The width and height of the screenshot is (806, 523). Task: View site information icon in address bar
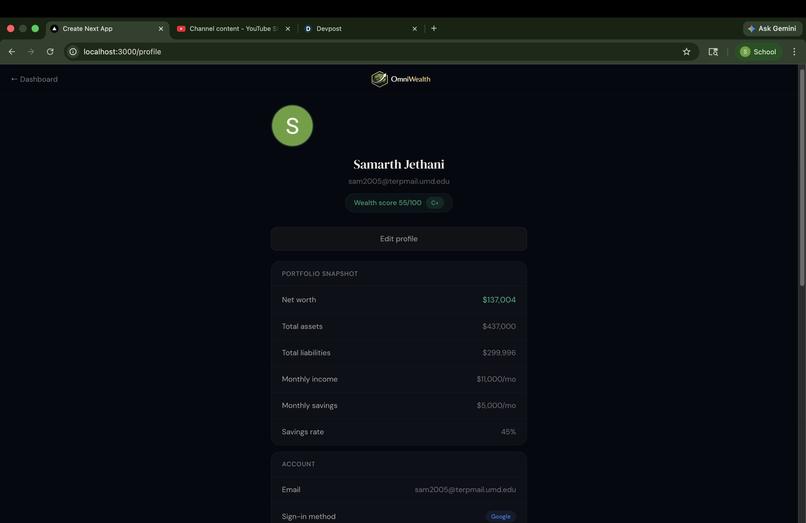coord(73,51)
